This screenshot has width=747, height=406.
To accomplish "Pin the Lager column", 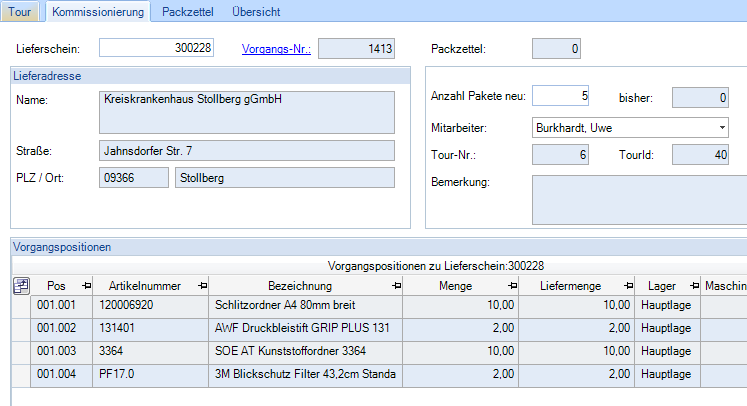I will pos(693,286).
